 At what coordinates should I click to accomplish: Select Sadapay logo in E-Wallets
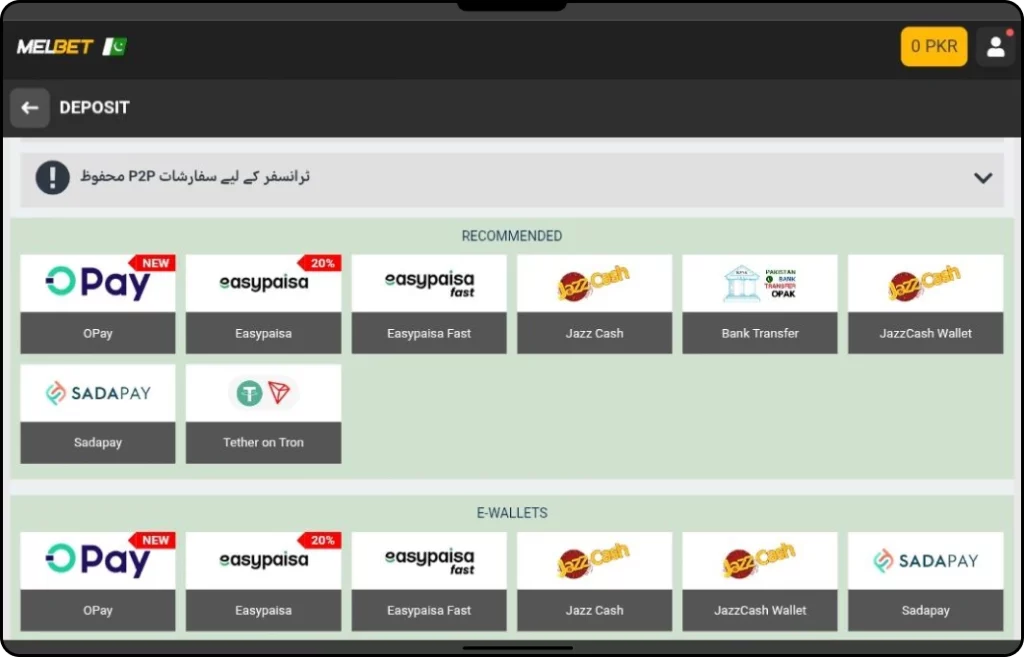(925, 560)
